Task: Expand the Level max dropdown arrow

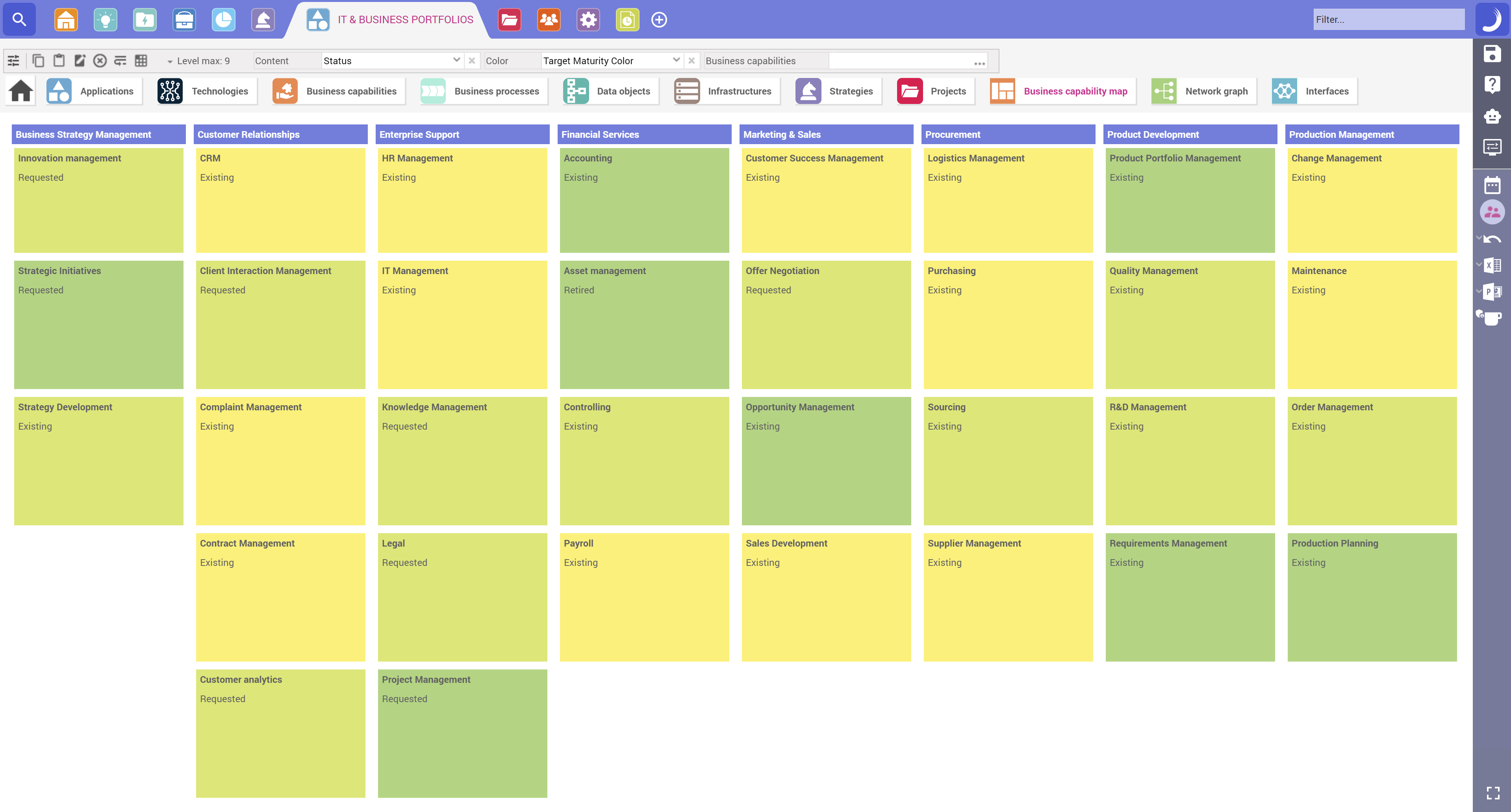Action: click(171, 61)
